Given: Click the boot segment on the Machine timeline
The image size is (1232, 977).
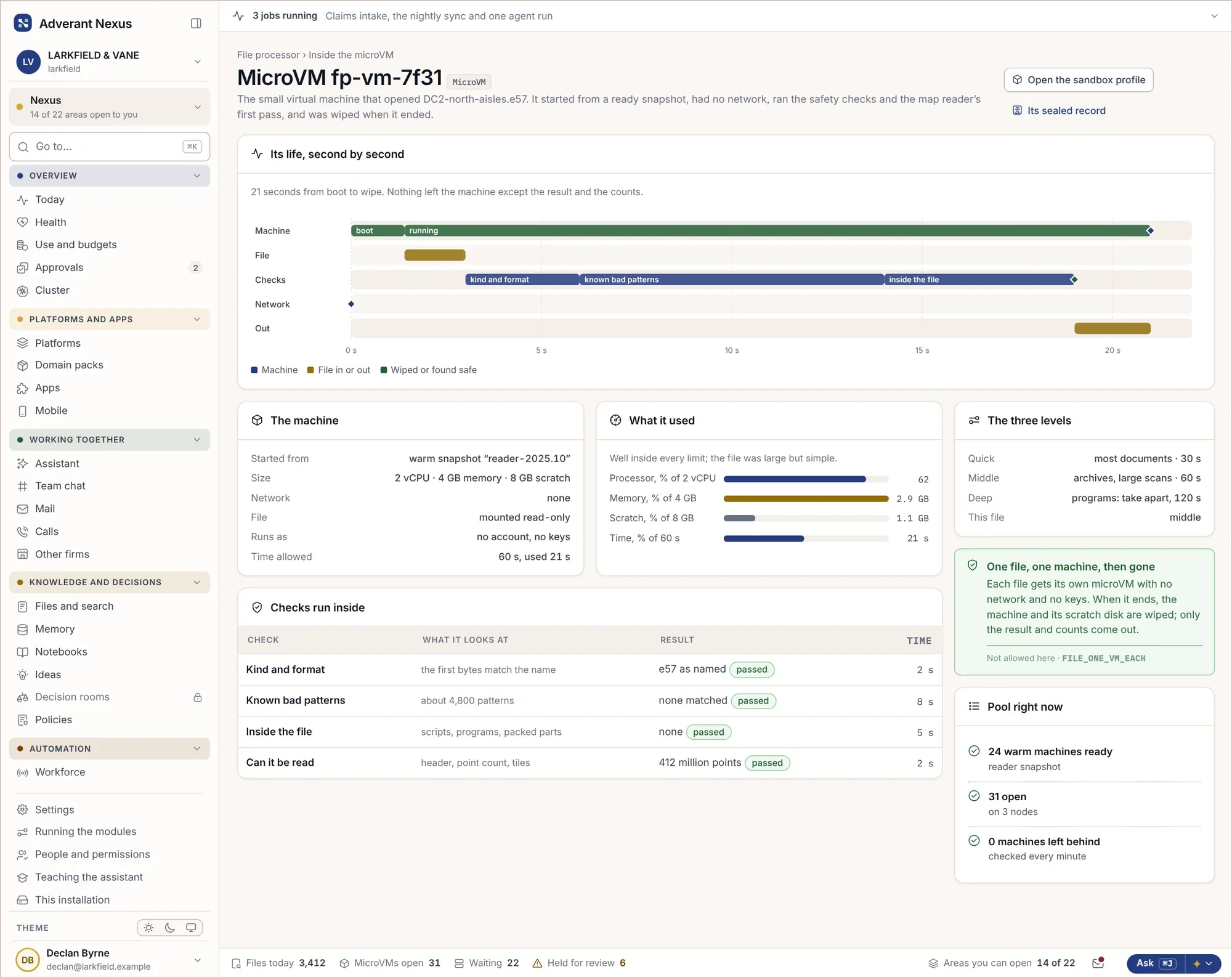Looking at the screenshot, I should [378, 231].
